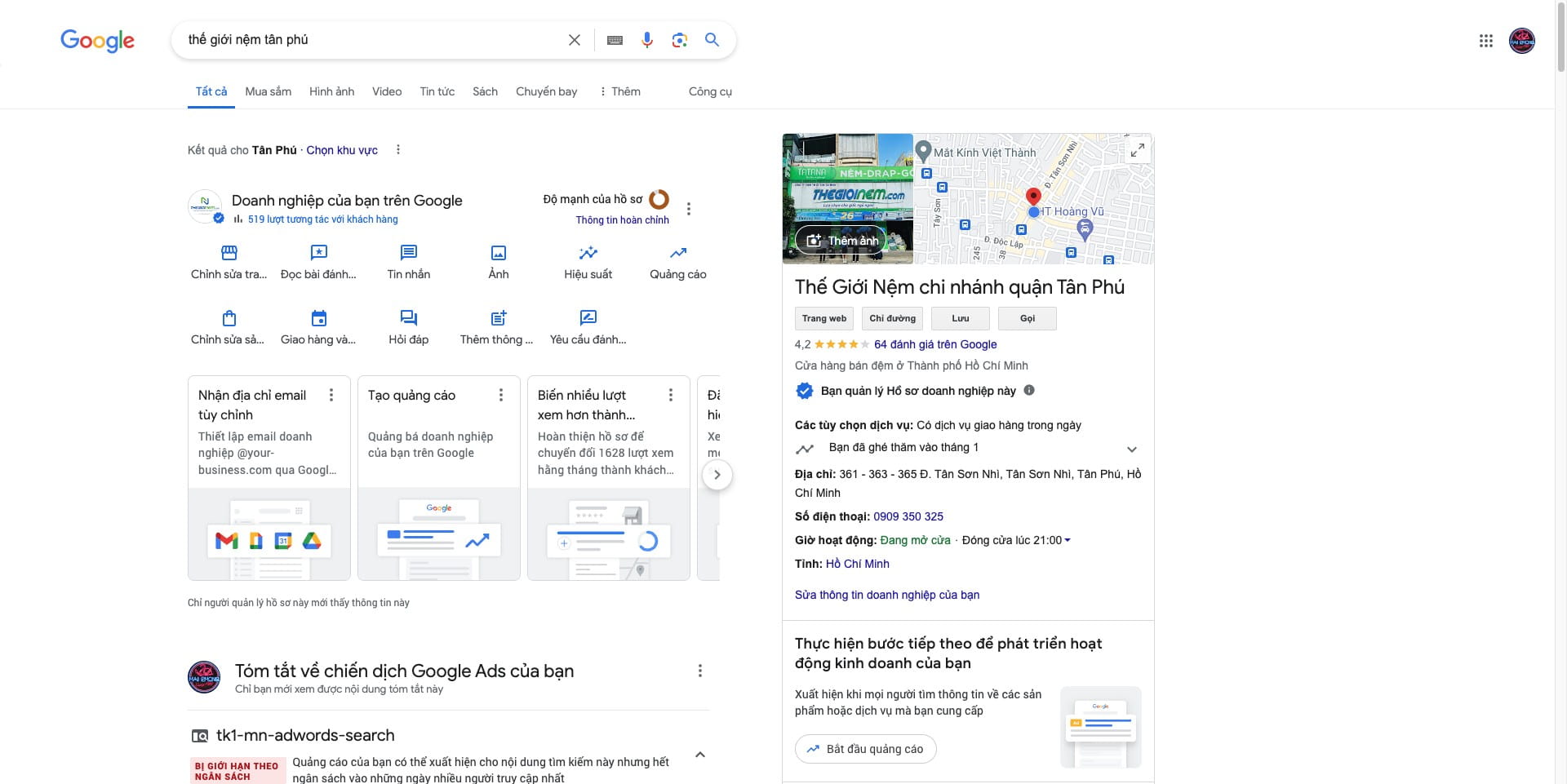Click the Gọi call button
Viewport: 1567px width, 784px height.
click(x=1028, y=318)
